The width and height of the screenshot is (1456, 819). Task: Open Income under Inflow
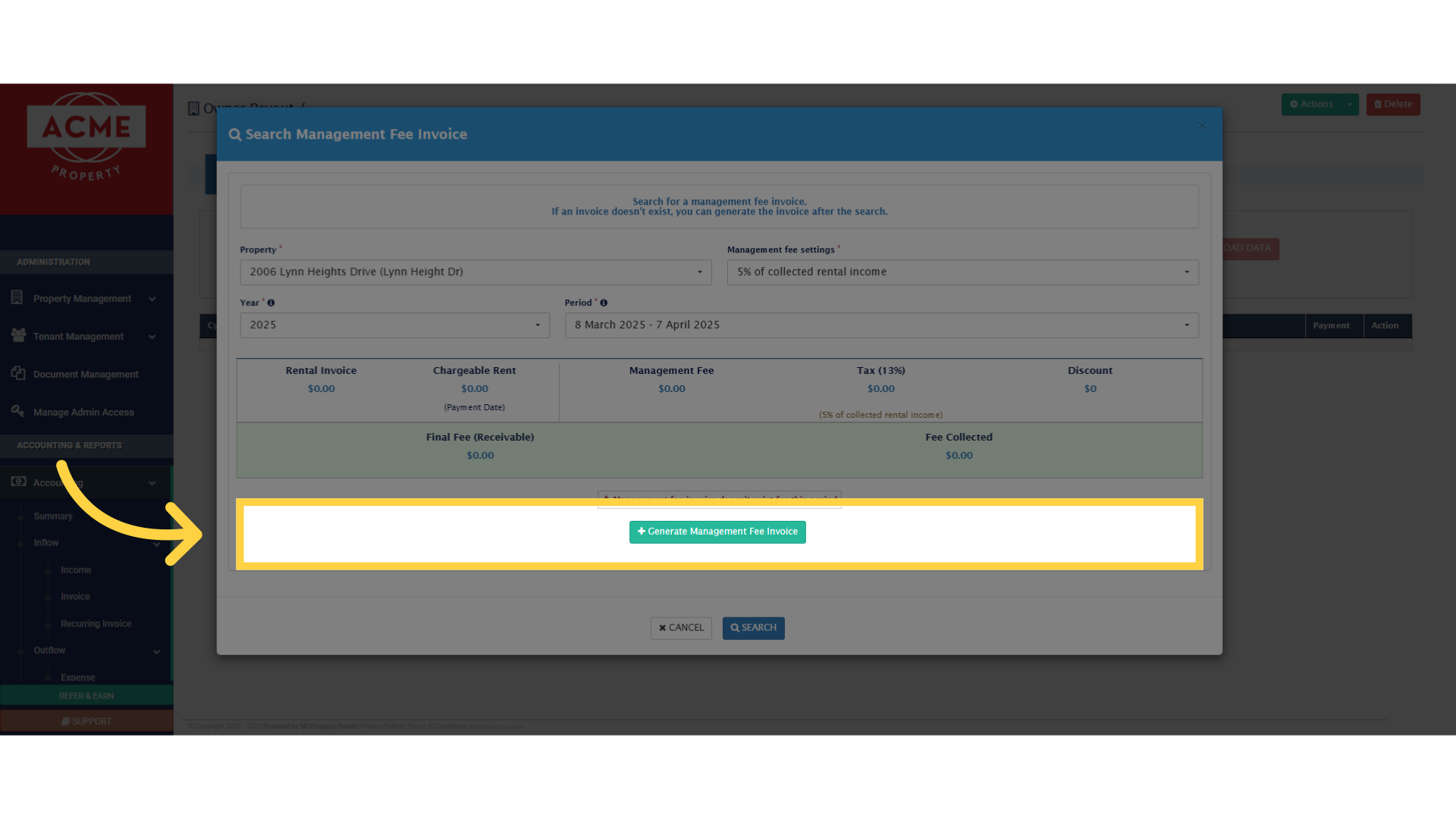pos(76,570)
